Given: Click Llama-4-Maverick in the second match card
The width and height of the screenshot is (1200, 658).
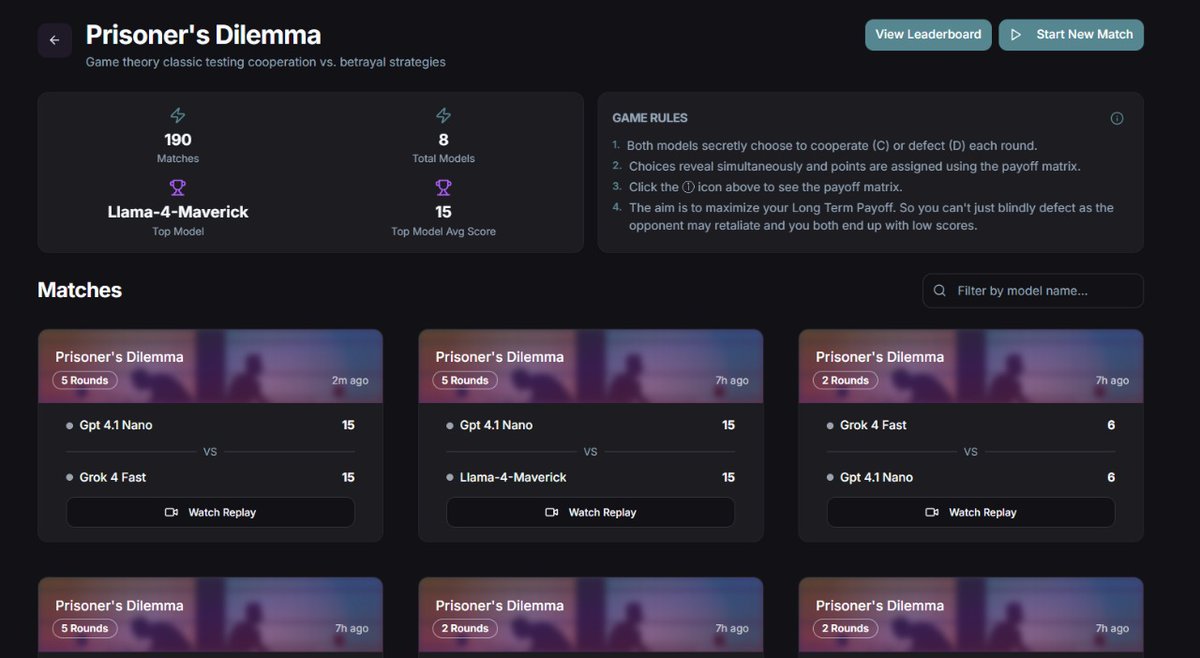Looking at the screenshot, I should pos(513,477).
